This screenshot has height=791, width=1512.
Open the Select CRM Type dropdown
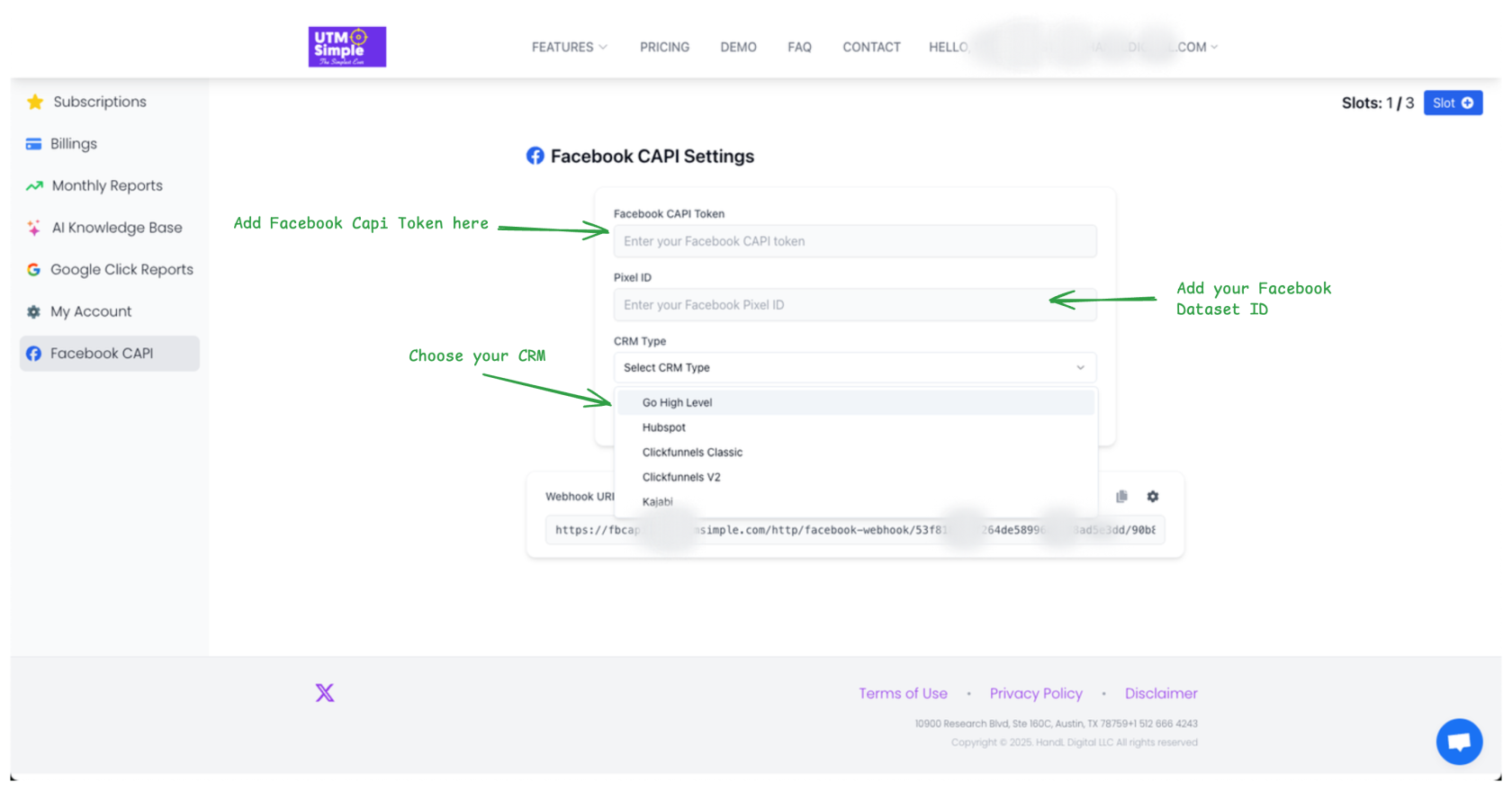coord(854,368)
